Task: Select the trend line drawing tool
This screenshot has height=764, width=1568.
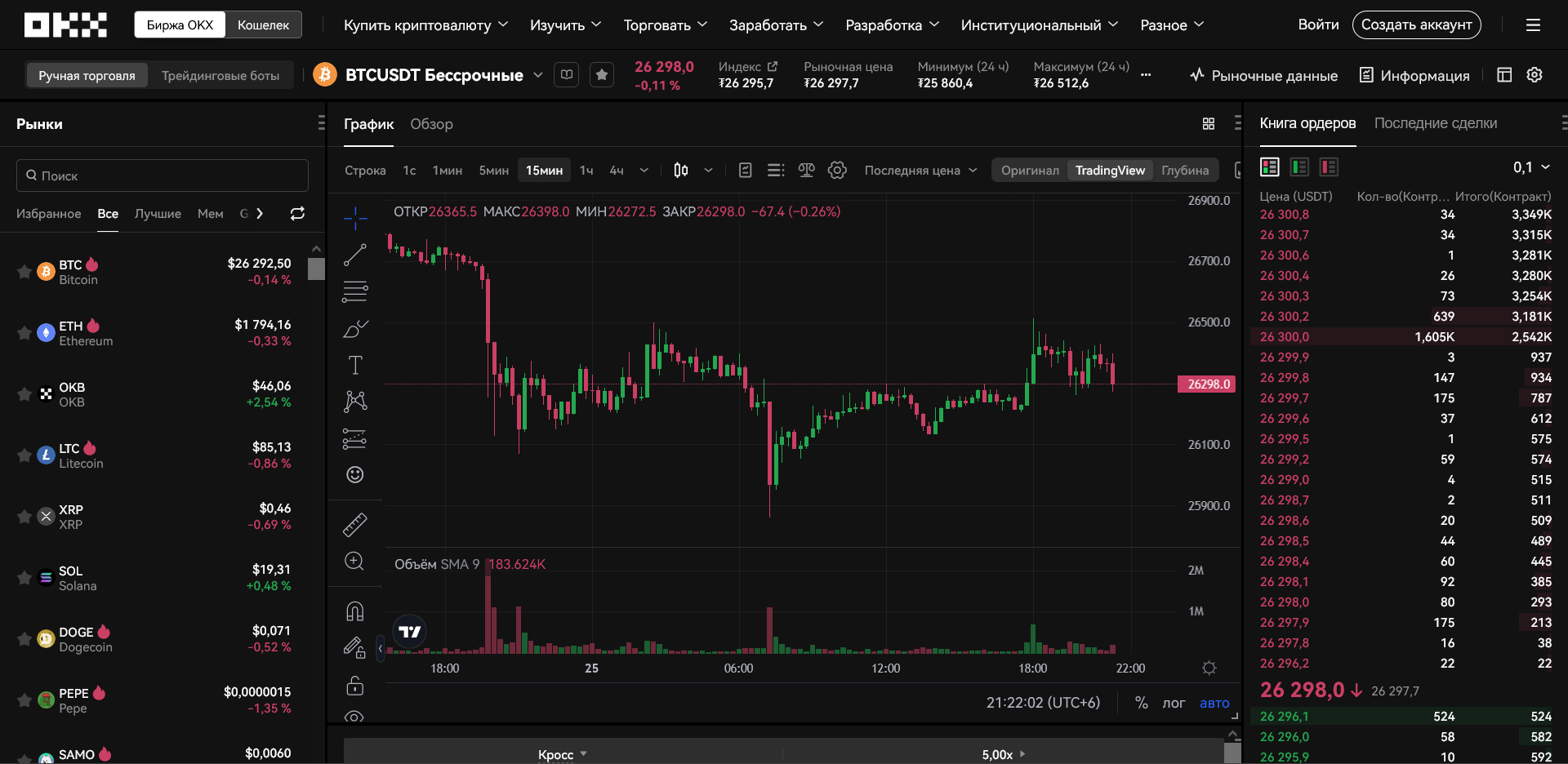Action: (x=354, y=255)
